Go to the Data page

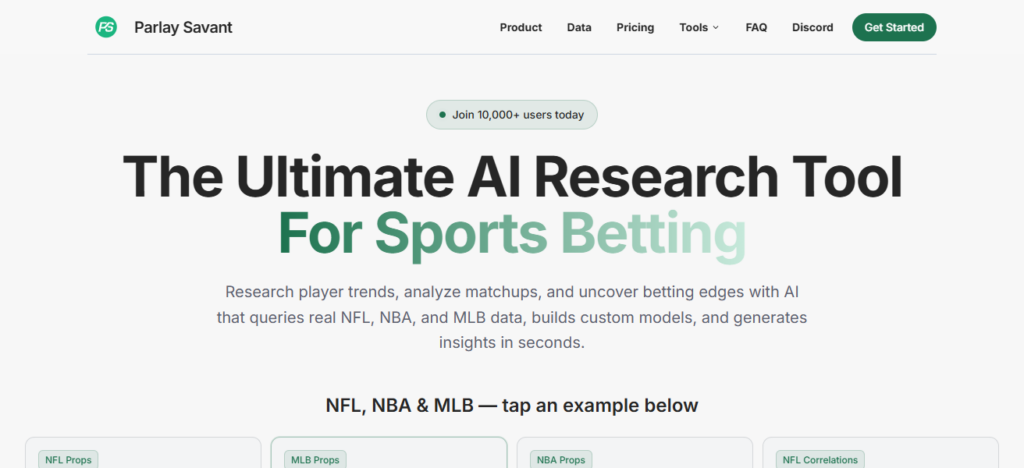coord(579,27)
